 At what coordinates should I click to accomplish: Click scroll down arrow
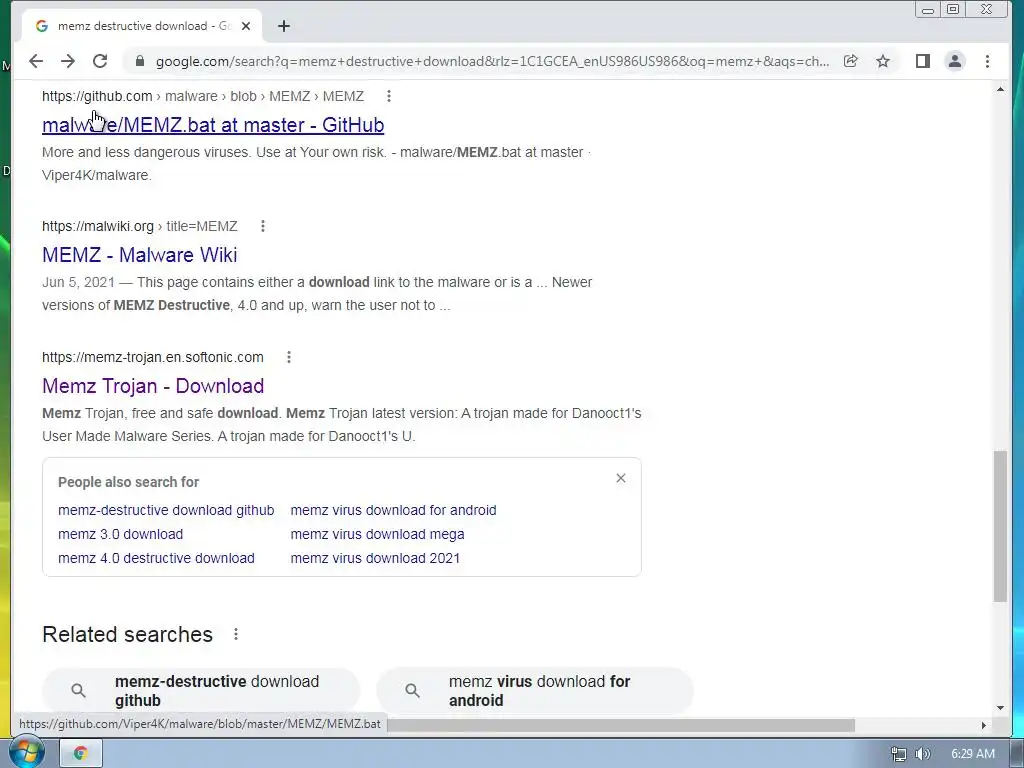(x=1000, y=708)
